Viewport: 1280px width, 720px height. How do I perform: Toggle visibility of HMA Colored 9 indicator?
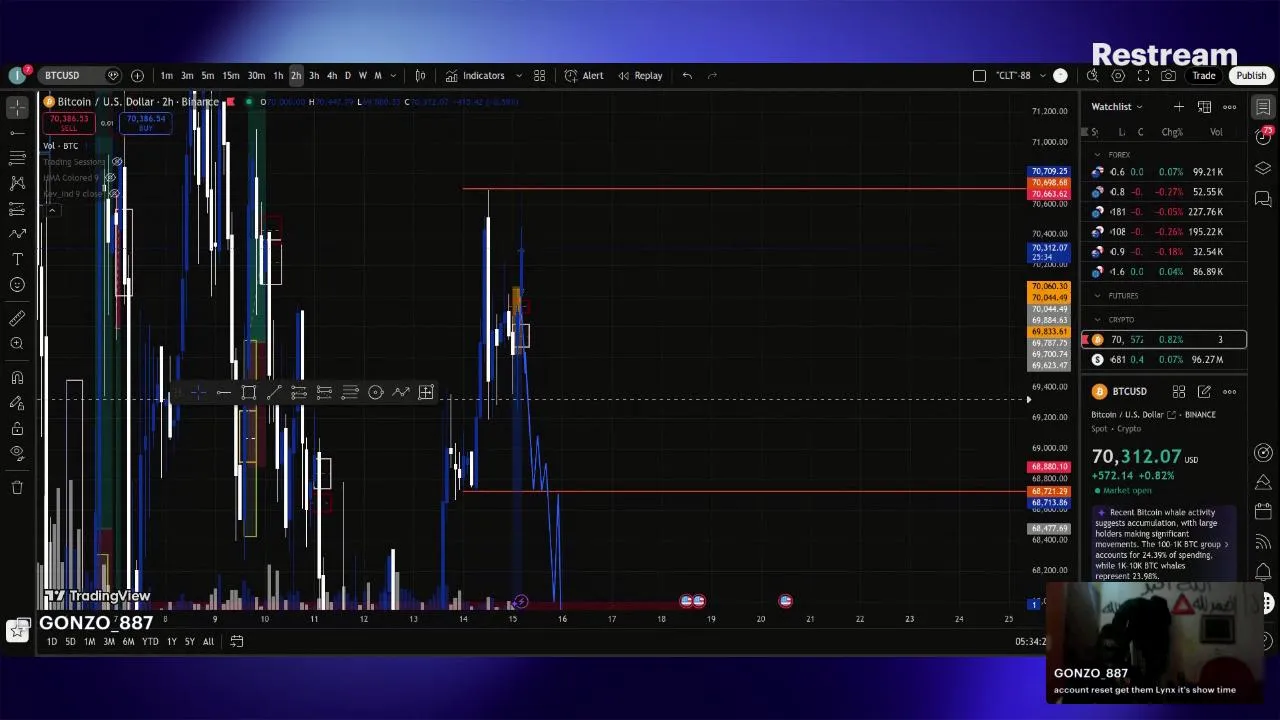110,177
